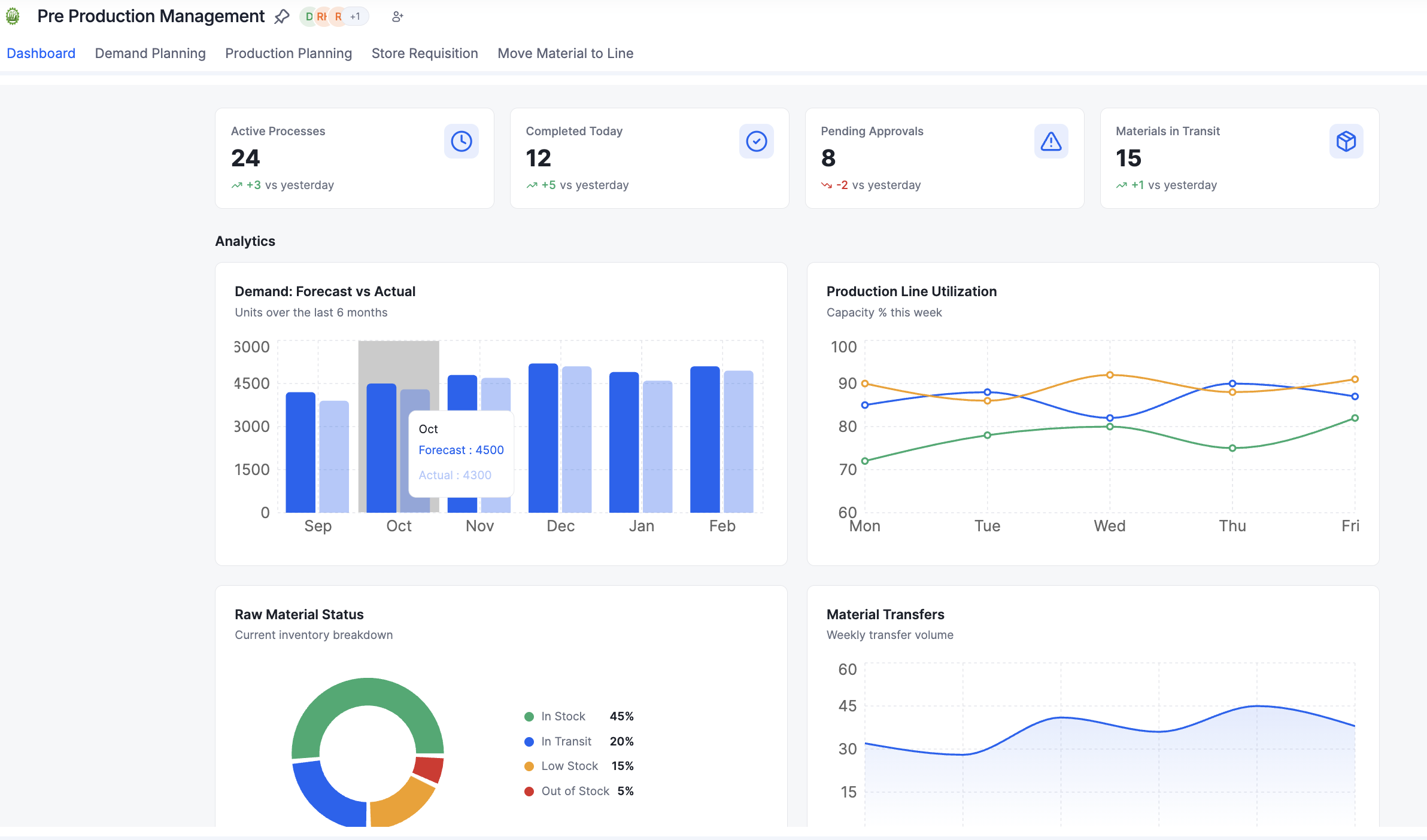Screen dimensions: 1427x840
Task: Go to the Store Requisition tab
Action: 424,53
